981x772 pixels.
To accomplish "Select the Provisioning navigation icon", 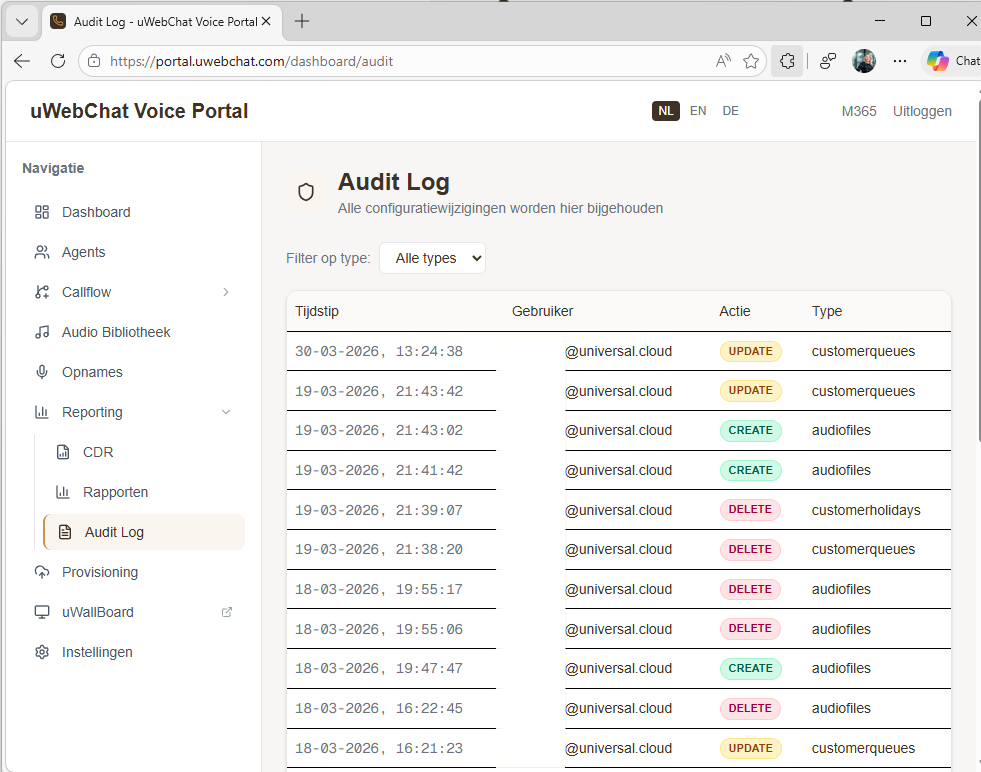I will [41, 572].
